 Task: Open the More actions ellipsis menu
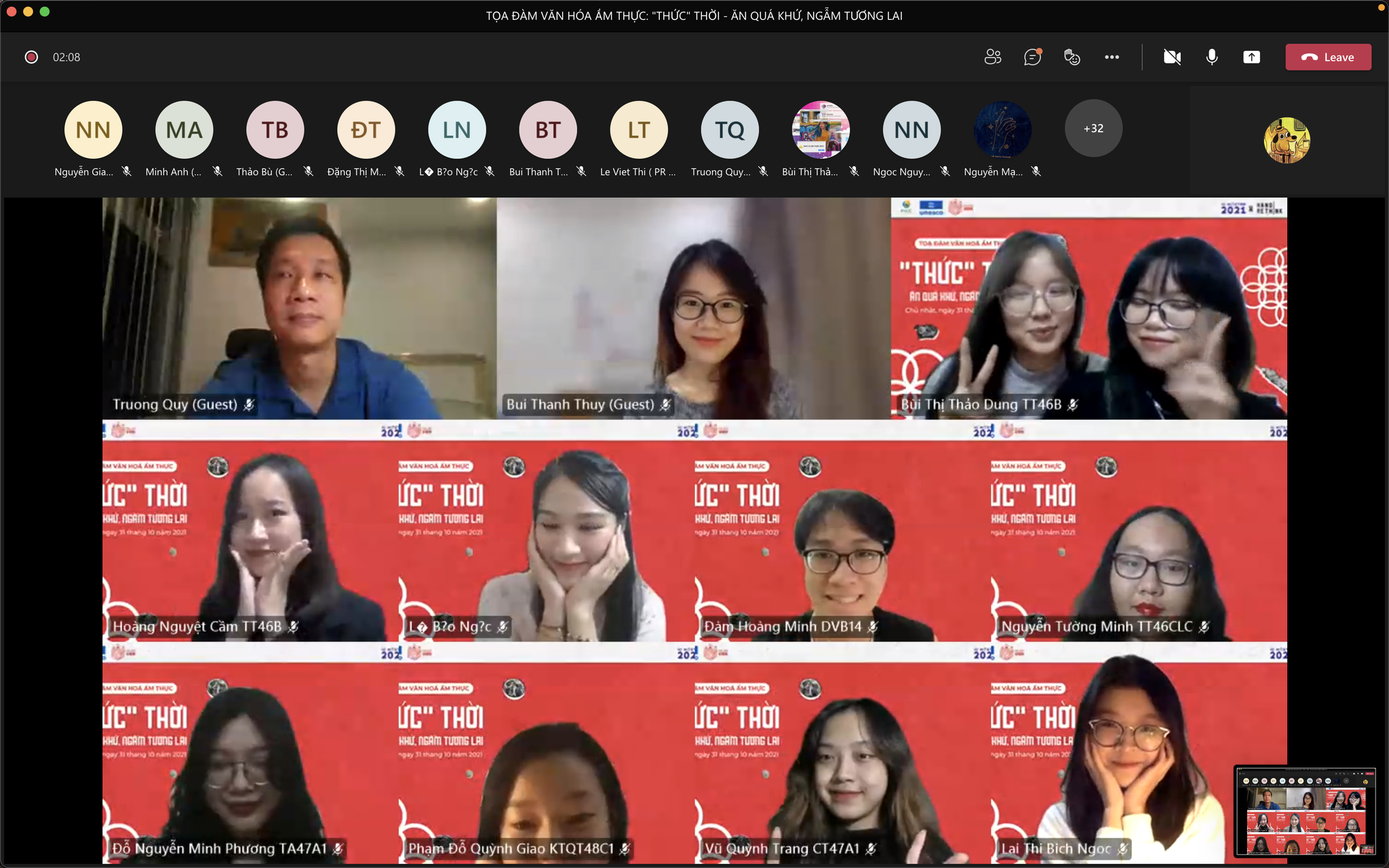tap(1112, 57)
